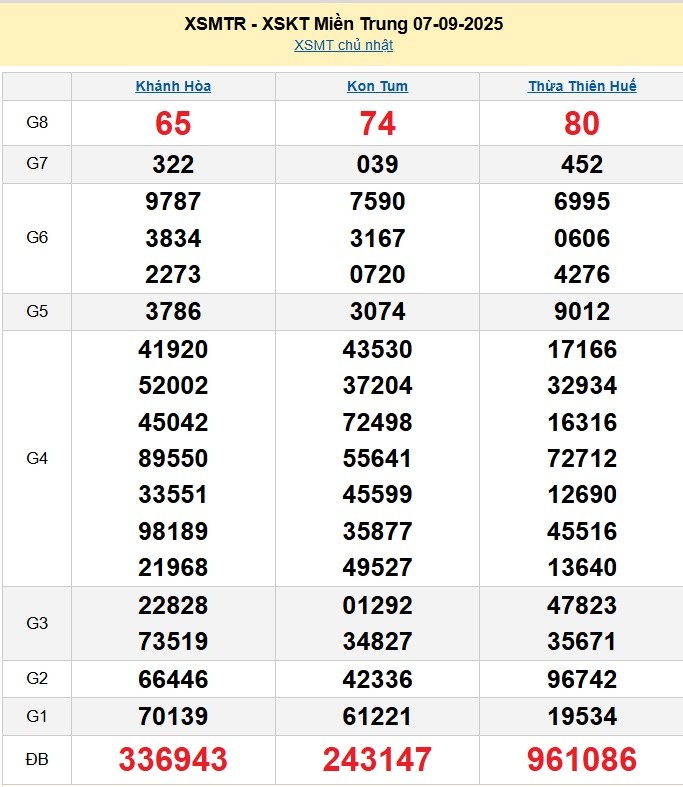Select the G1 number 19534
This screenshot has height=787, width=683.
point(582,716)
